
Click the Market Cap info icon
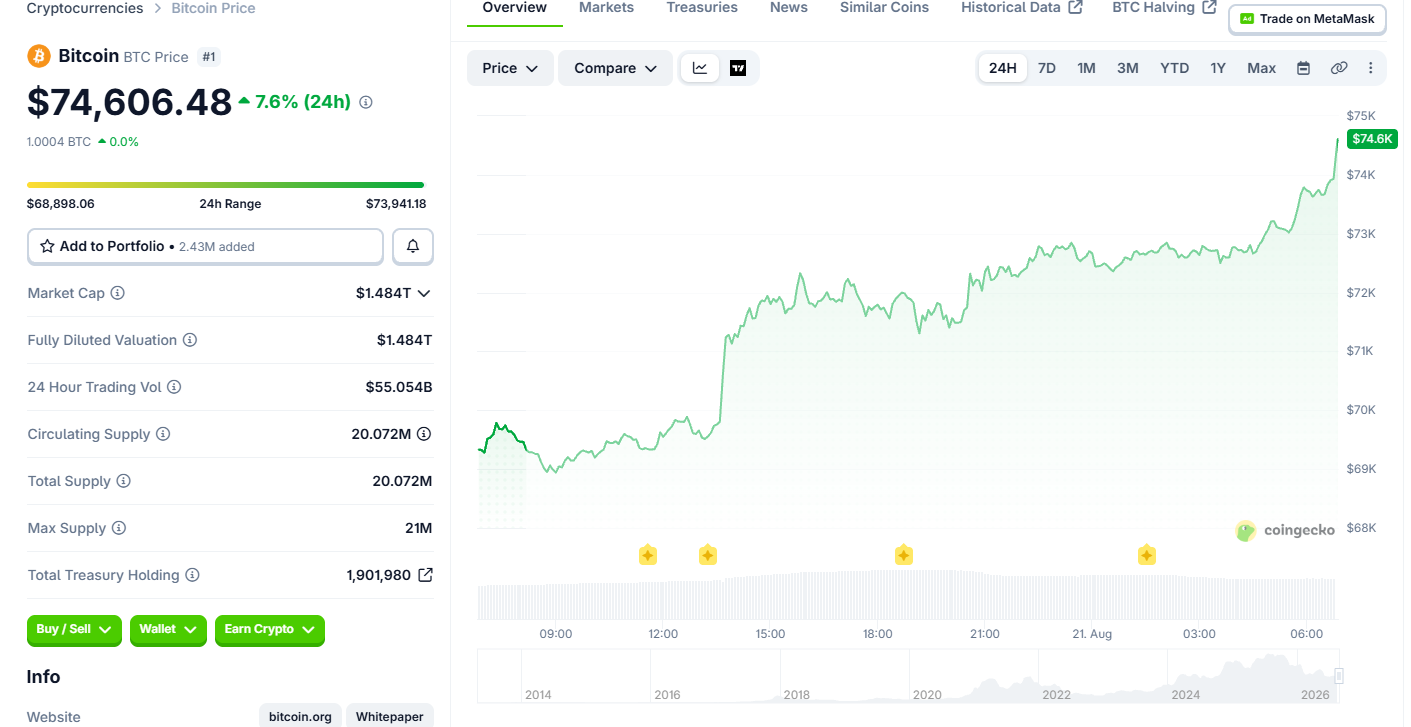(x=118, y=293)
